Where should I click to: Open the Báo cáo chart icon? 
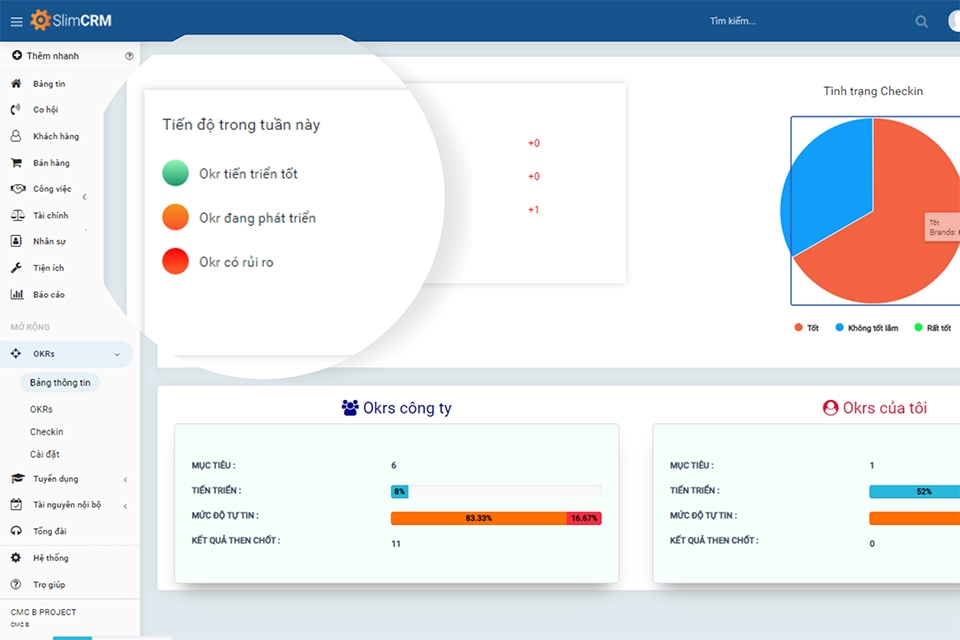(16, 294)
